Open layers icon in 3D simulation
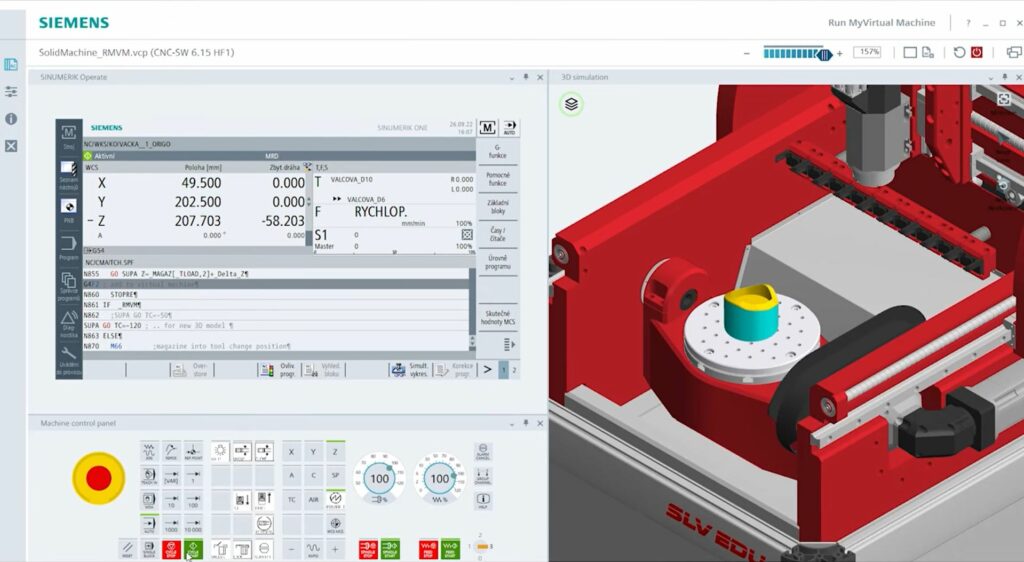Viewport: 1024px width, 562px height. (571, 104)
